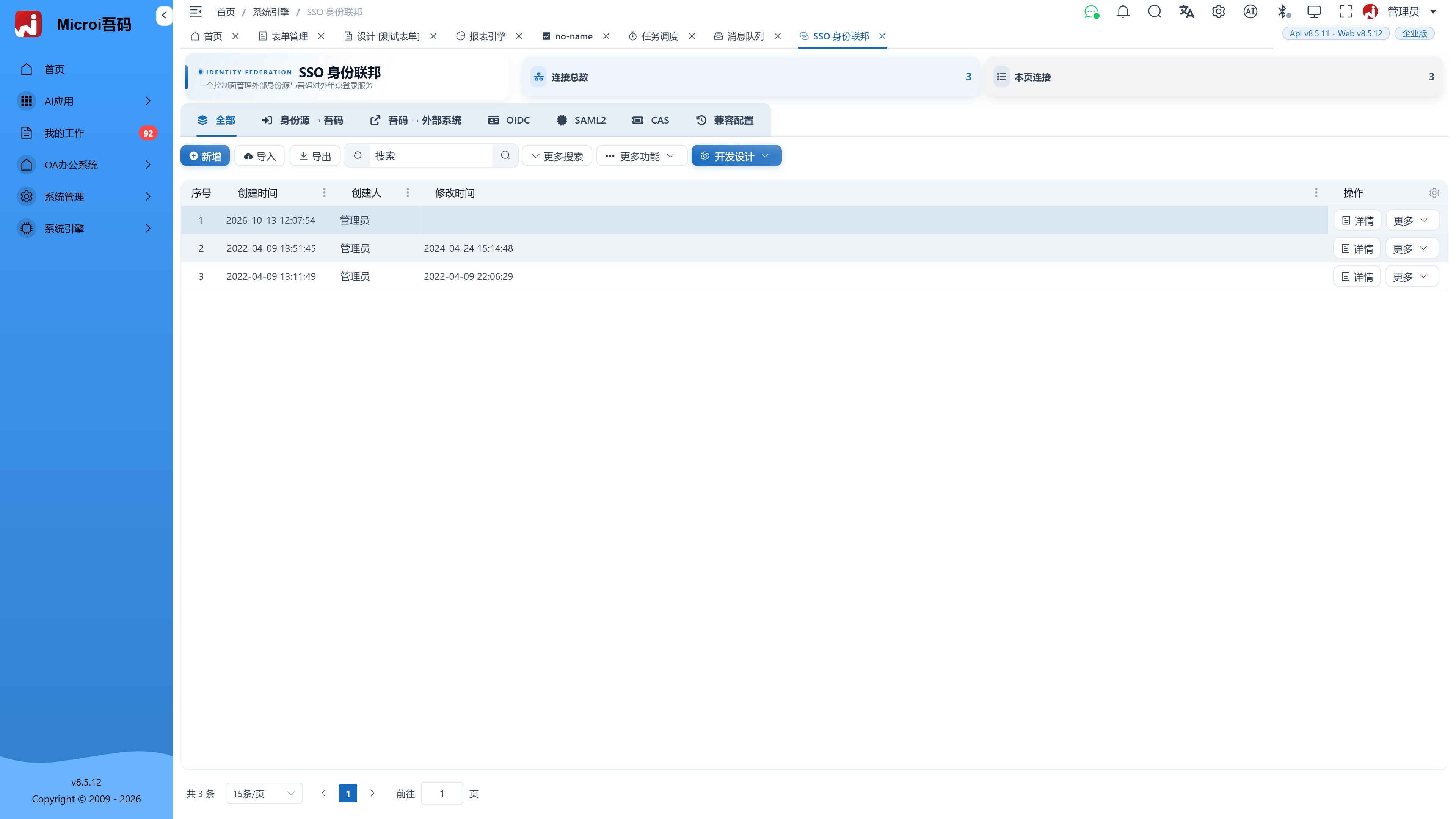The height and width of the screenshot is (819, 1456).
Task: Click the 新增 button
Action: coord(205,156)
